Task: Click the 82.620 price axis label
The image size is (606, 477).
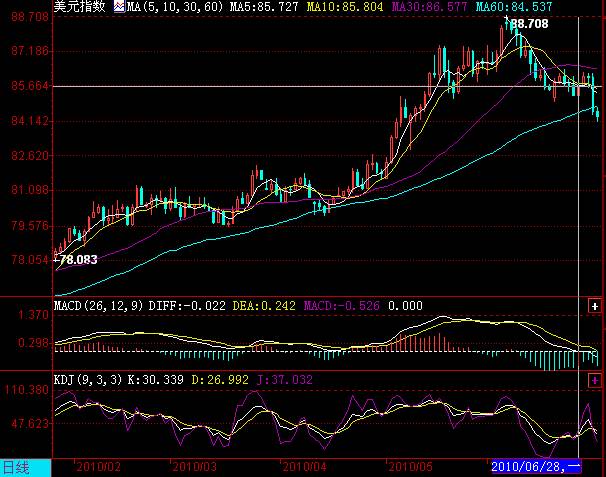Action: click(x=30, y=156)
